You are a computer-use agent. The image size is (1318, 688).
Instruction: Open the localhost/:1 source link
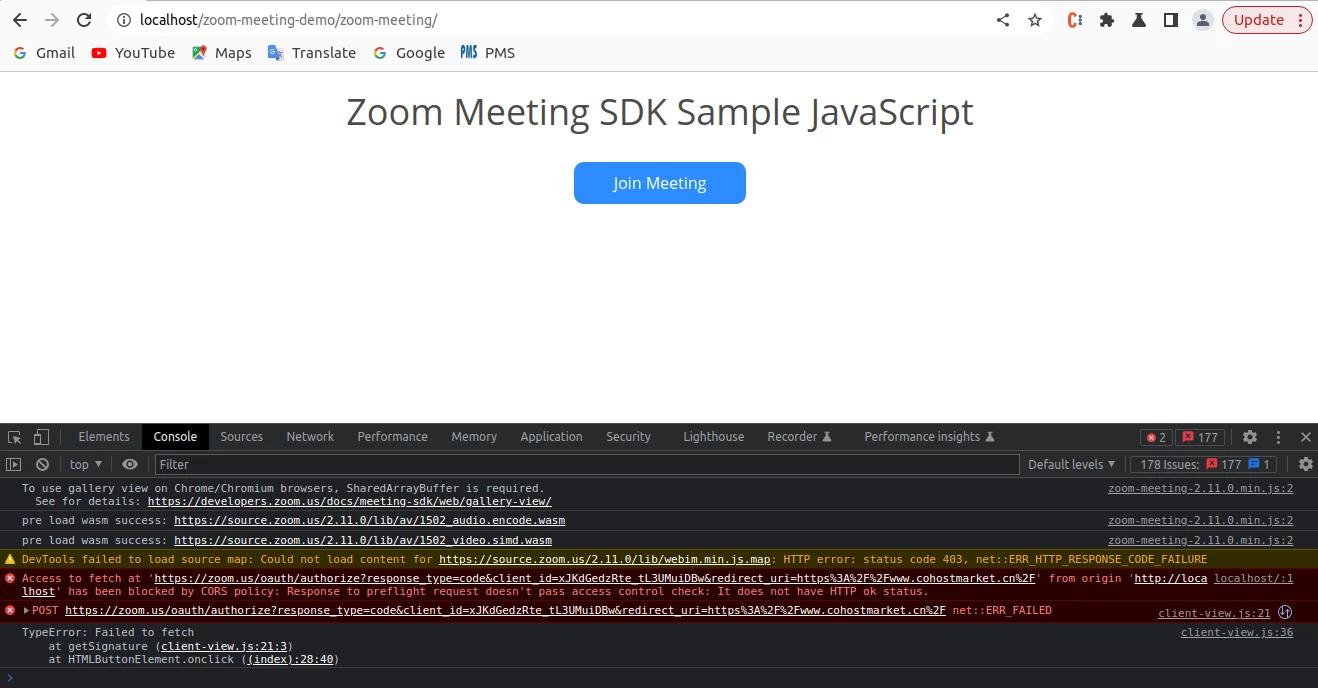(1253, 579)
